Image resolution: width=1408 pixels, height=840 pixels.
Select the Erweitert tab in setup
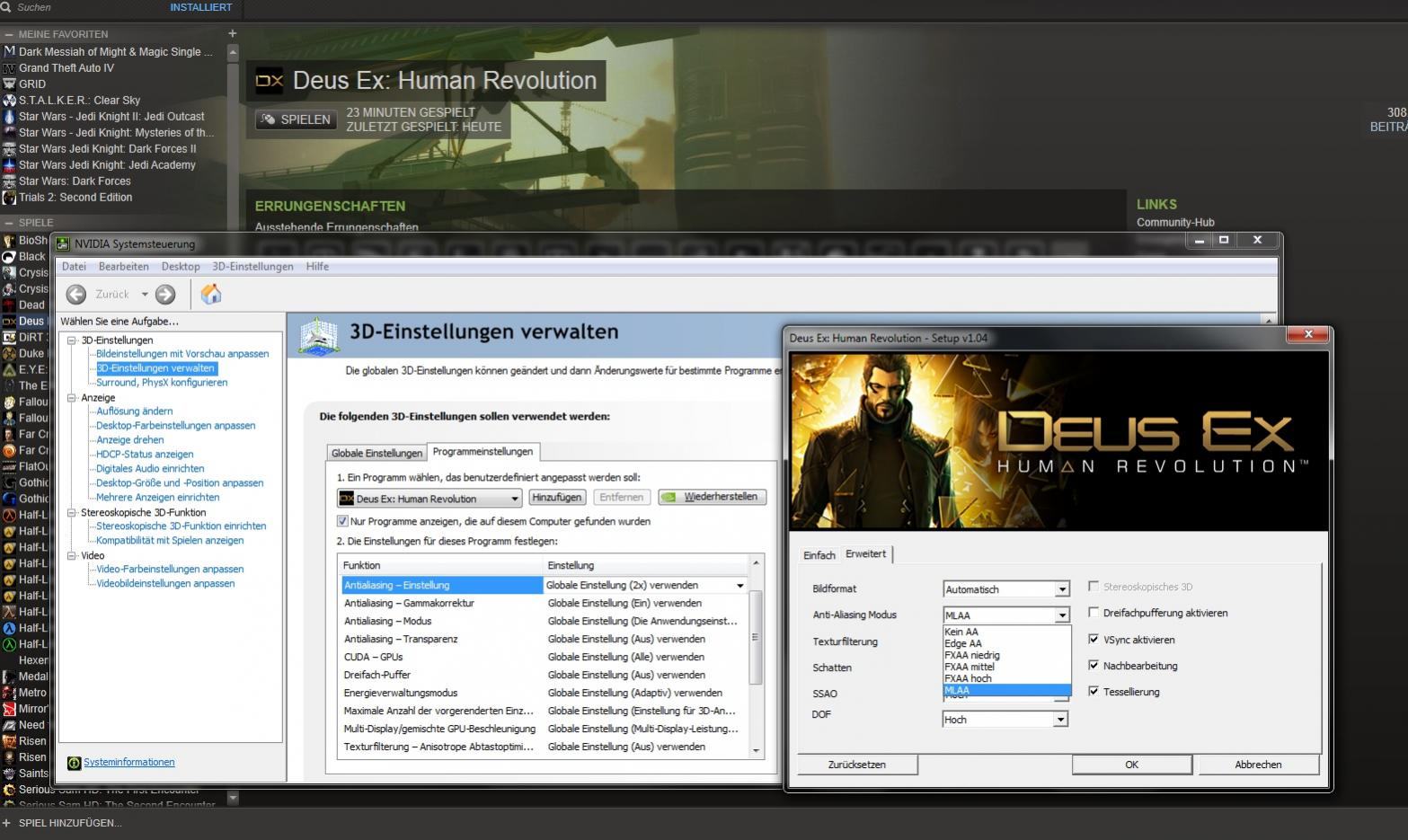pos(866,553)
